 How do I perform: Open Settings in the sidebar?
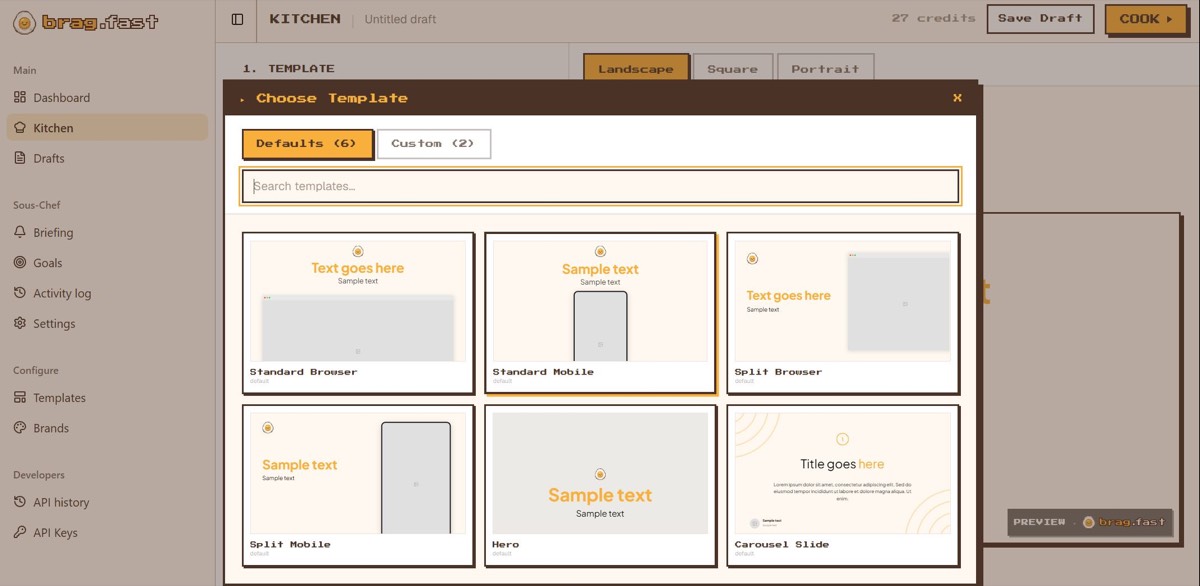pos(107,323)
